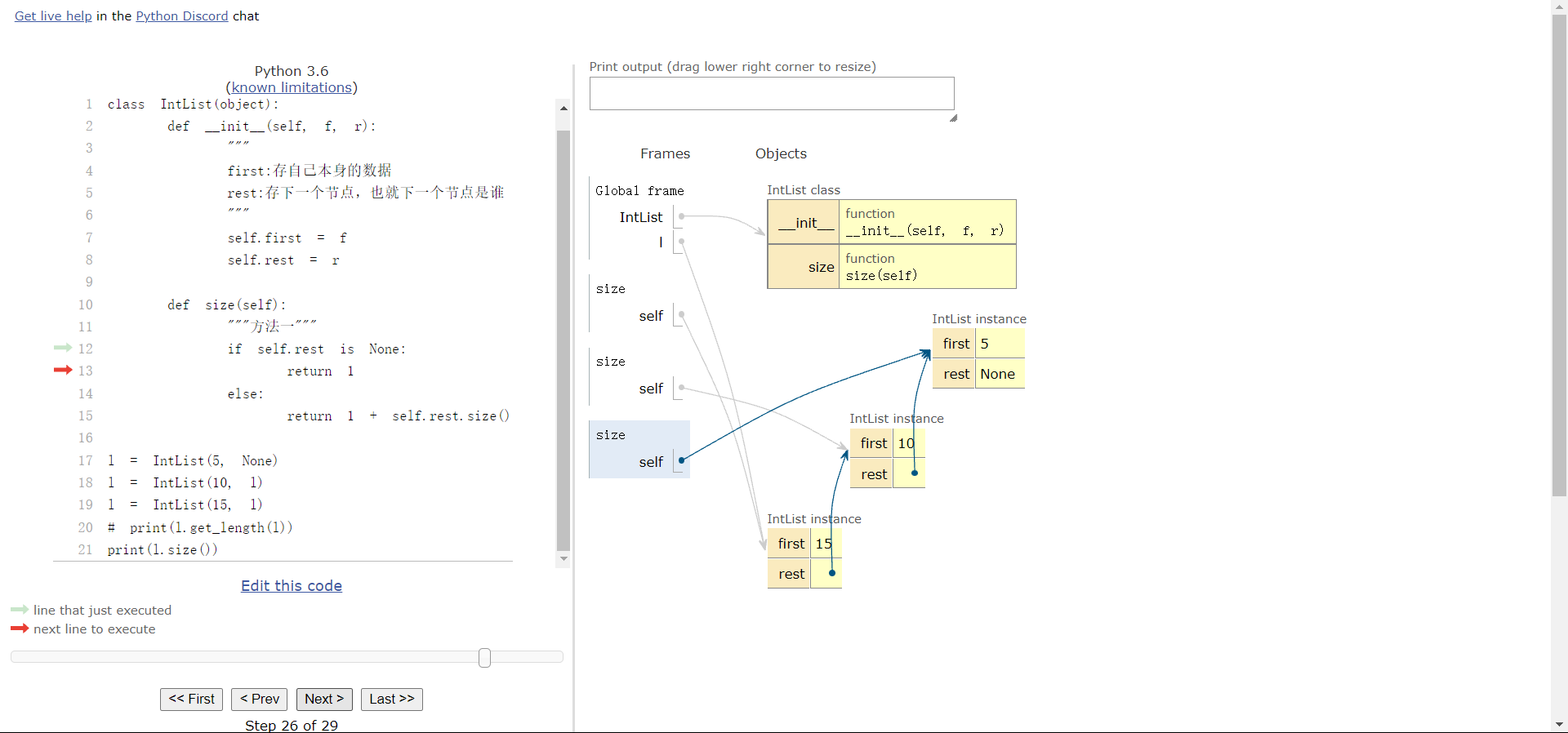The height and width of the screenshot is (733, 1568).
Task: Click the value 10 in the first field
Action: point(906,443)
